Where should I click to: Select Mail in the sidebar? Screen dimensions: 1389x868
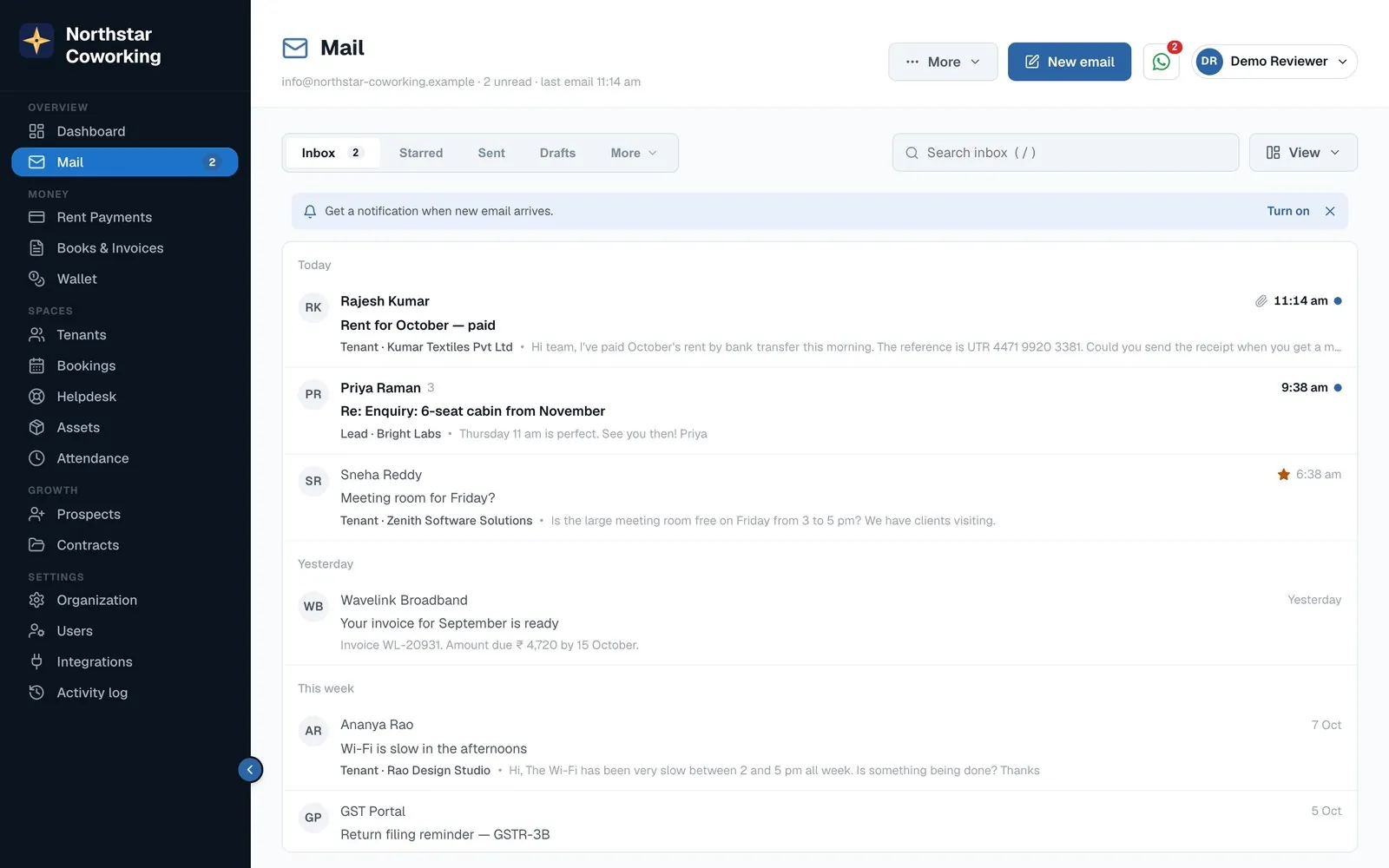click(124, 162)
